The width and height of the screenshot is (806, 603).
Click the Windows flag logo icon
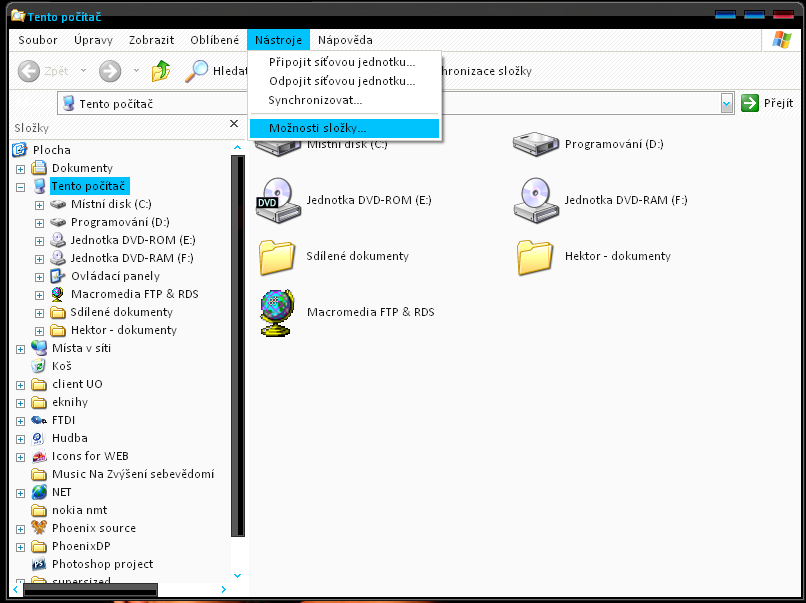tap(781, 40)
